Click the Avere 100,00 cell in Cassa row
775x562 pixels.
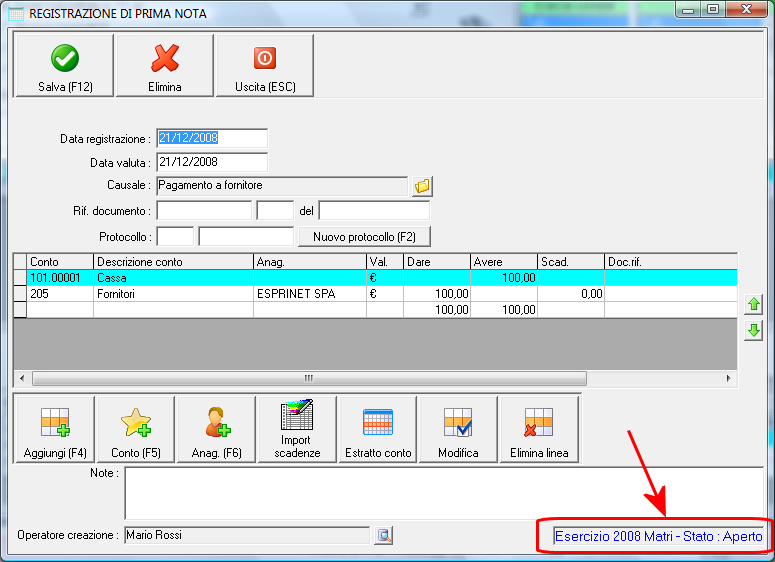pyautogui.click(x=504, y=278)
